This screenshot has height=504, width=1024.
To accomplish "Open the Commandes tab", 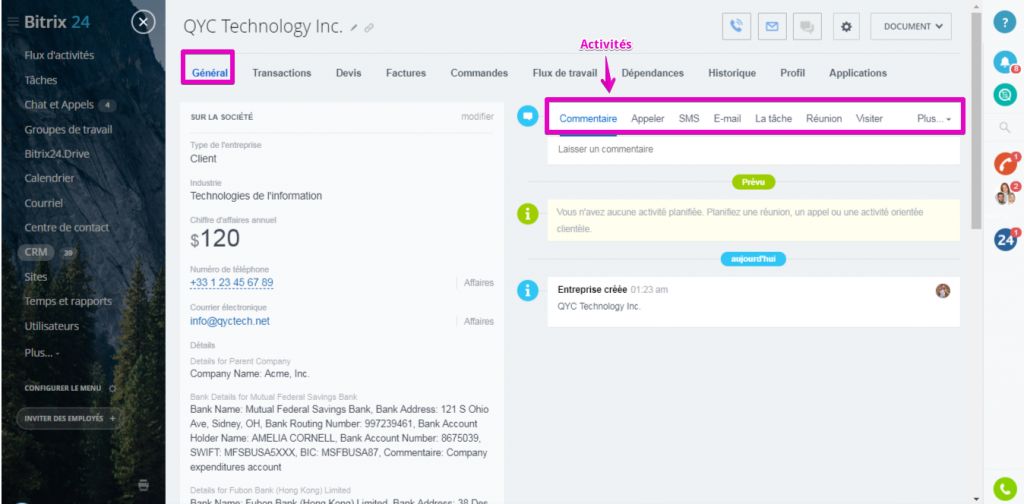I will (479, 73).
